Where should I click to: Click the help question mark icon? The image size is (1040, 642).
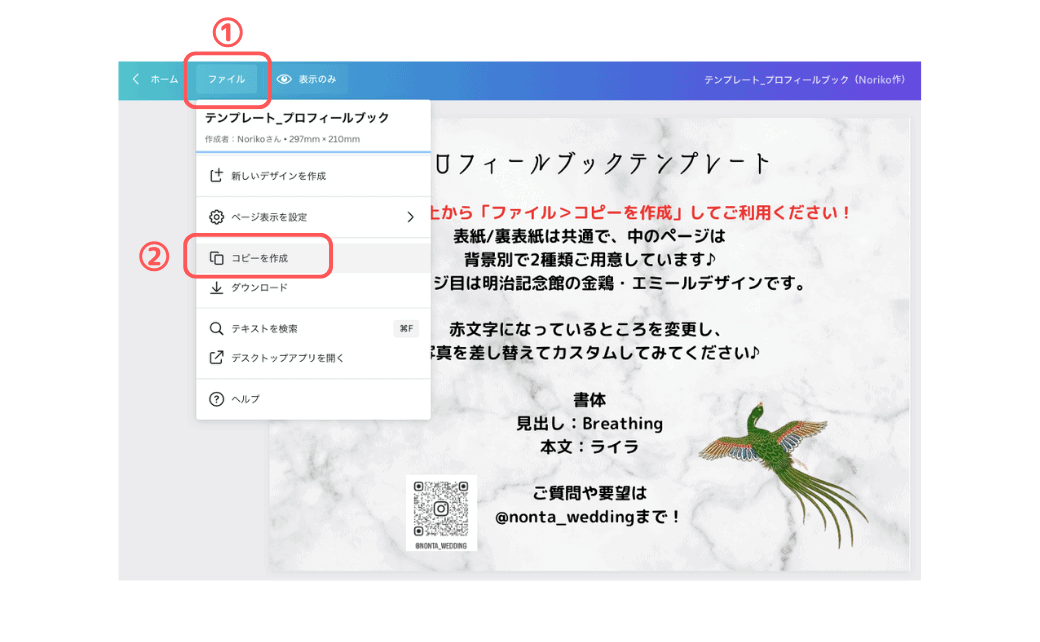coord(216,399)
